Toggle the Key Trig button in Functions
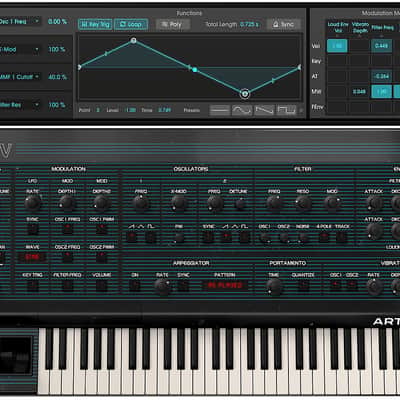 pos(95,24)
